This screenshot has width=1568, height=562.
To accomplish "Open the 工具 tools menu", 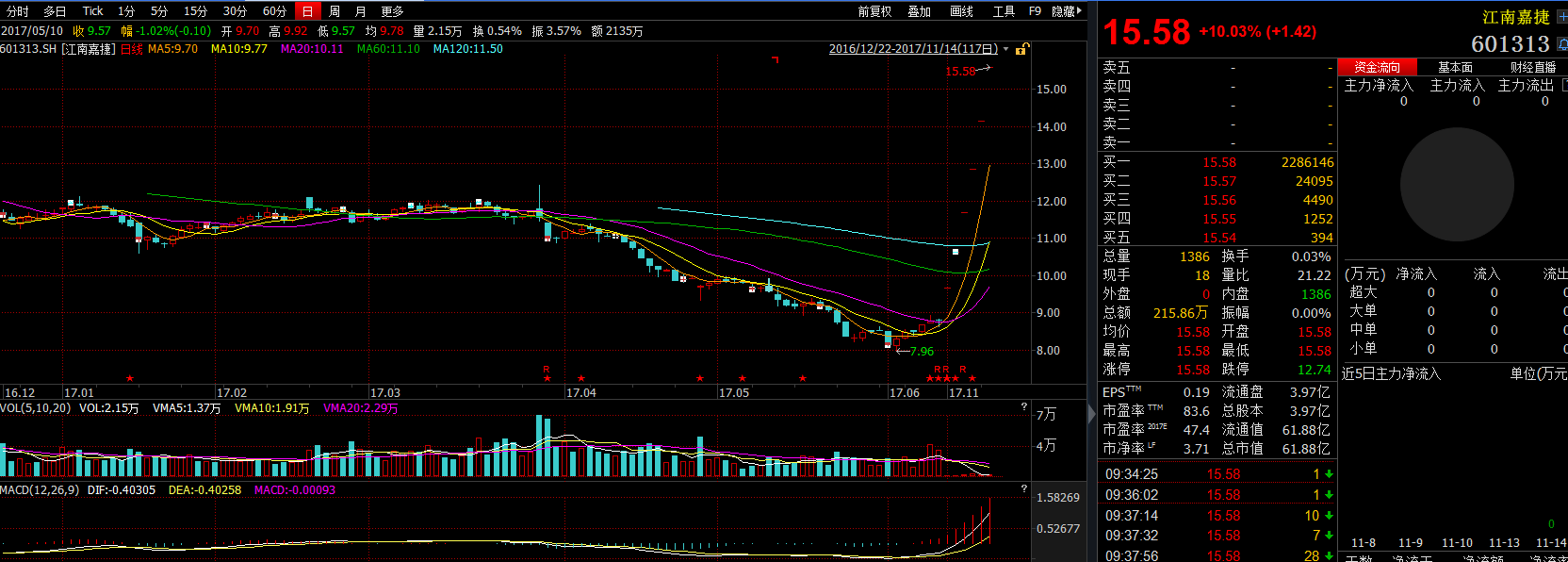I will coord(1004,11).
